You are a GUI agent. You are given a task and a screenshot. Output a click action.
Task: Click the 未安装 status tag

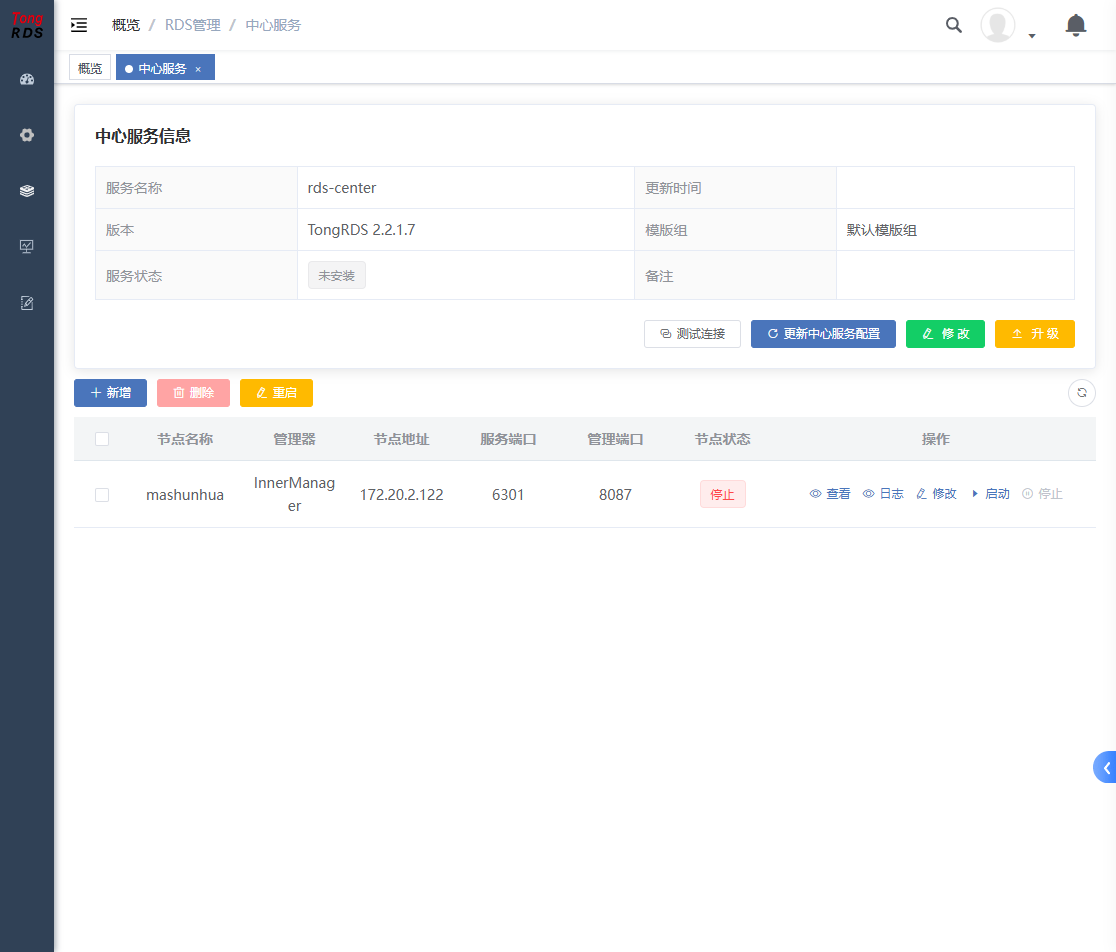pos(337,275)
